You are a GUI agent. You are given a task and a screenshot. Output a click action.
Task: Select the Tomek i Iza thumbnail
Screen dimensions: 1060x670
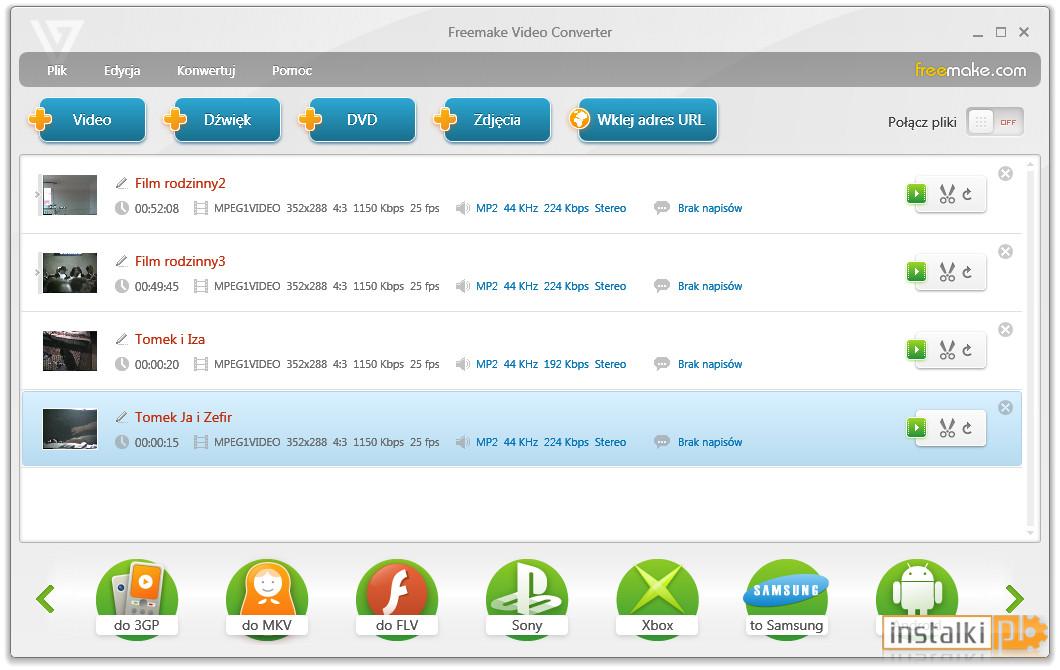70,350
